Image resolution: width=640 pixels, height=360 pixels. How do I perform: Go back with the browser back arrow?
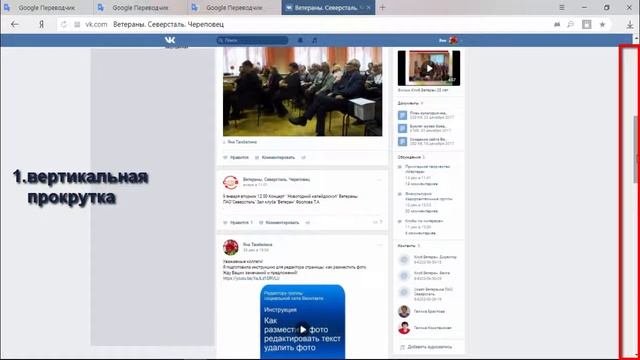(15, 24)
